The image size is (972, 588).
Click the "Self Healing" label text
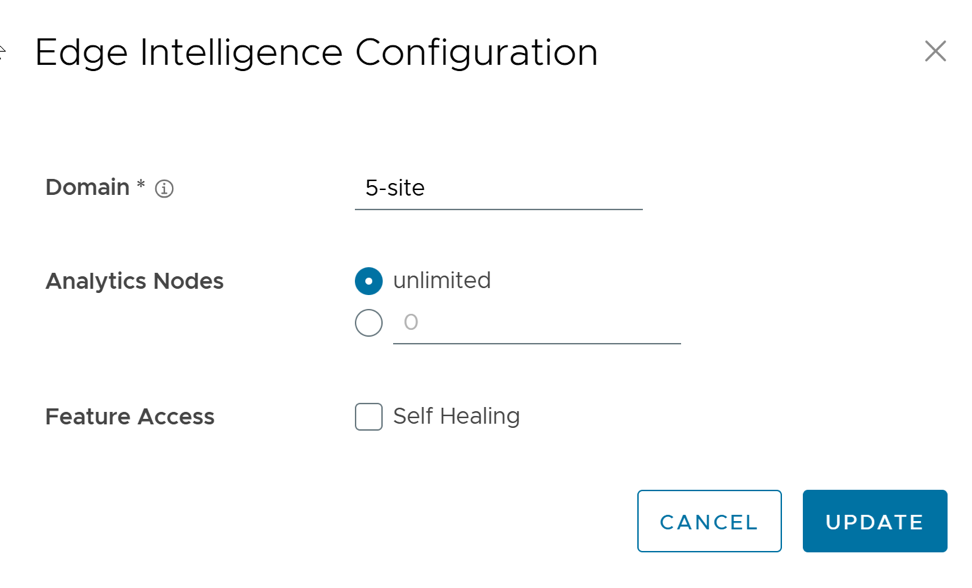coord(456,416)
